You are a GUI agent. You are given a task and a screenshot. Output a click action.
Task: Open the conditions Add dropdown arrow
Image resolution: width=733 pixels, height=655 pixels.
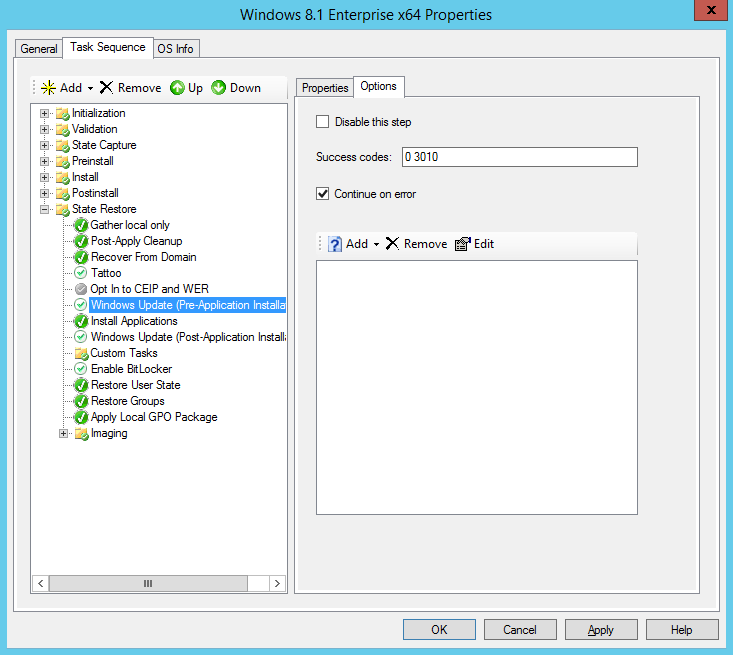376,245
